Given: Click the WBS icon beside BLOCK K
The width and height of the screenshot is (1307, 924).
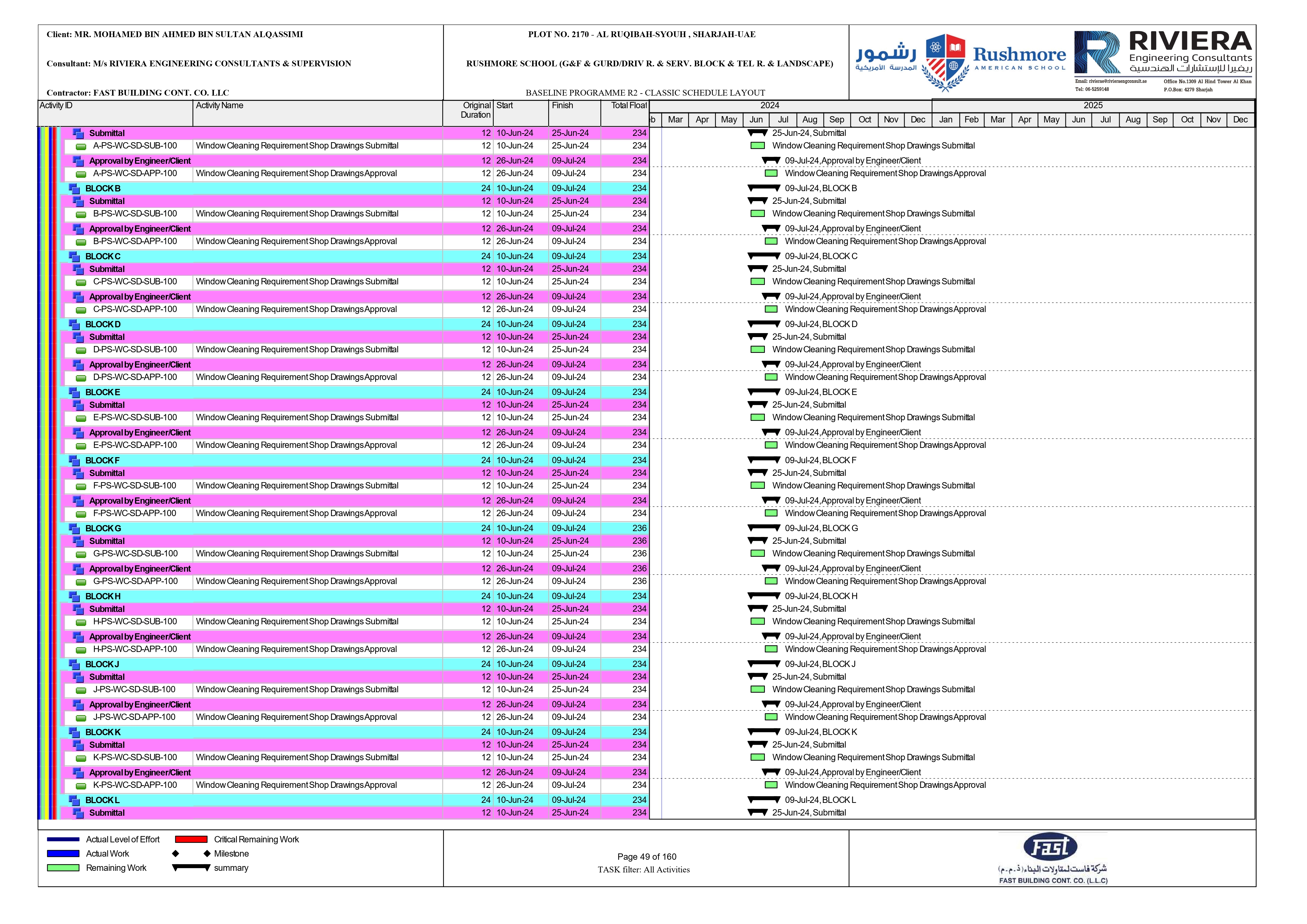Looking at the screenshot, I should tap(74, 732).
